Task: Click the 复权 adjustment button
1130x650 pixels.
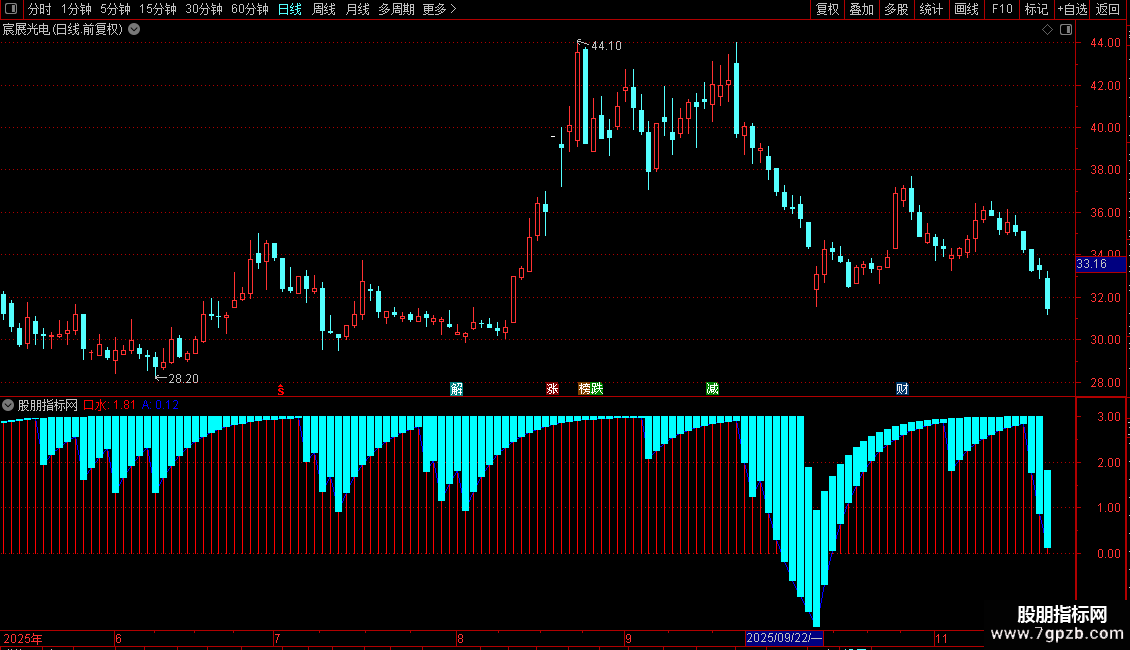Action: click(827, 9)
